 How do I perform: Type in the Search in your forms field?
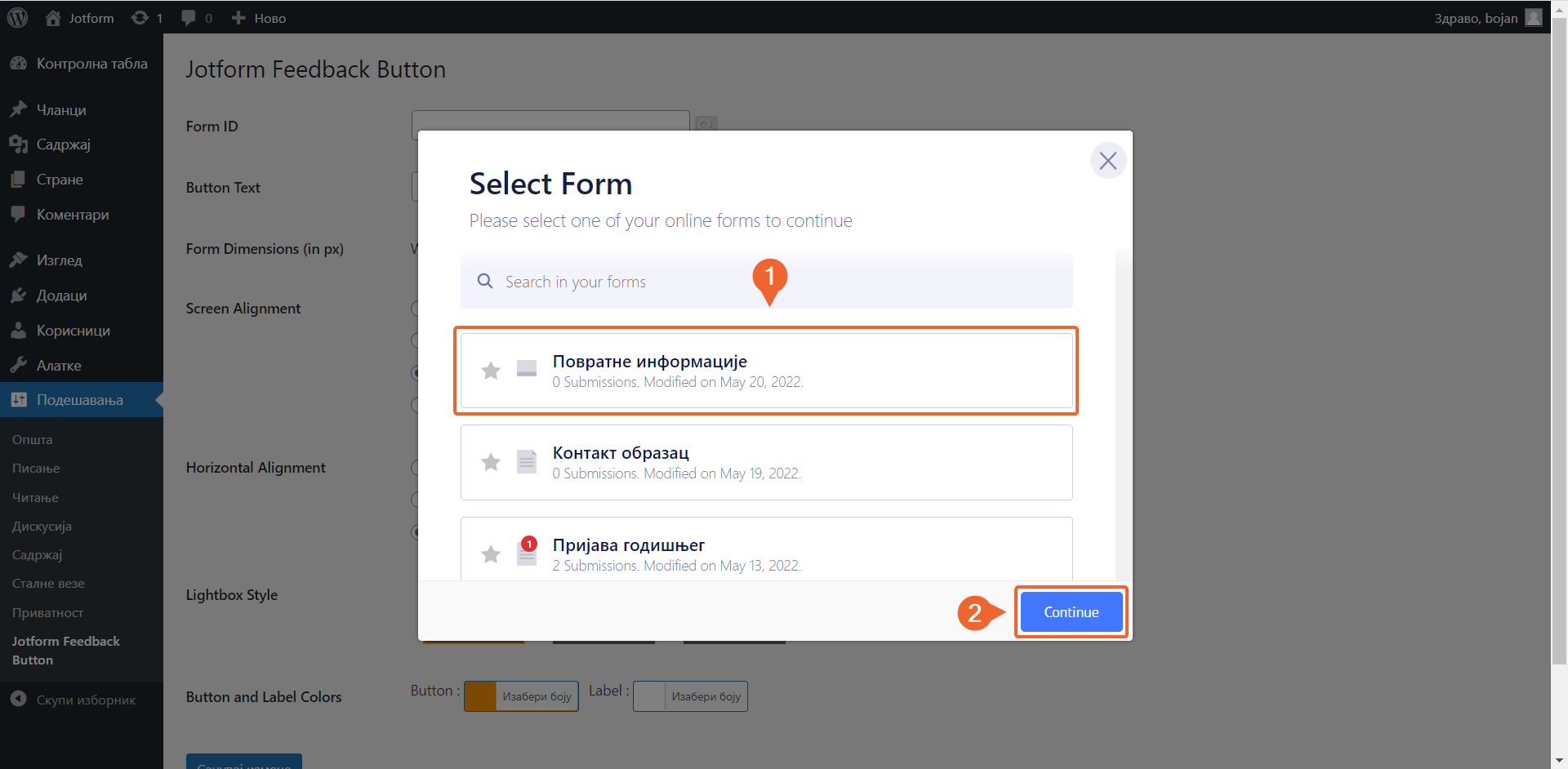[621, 282]
